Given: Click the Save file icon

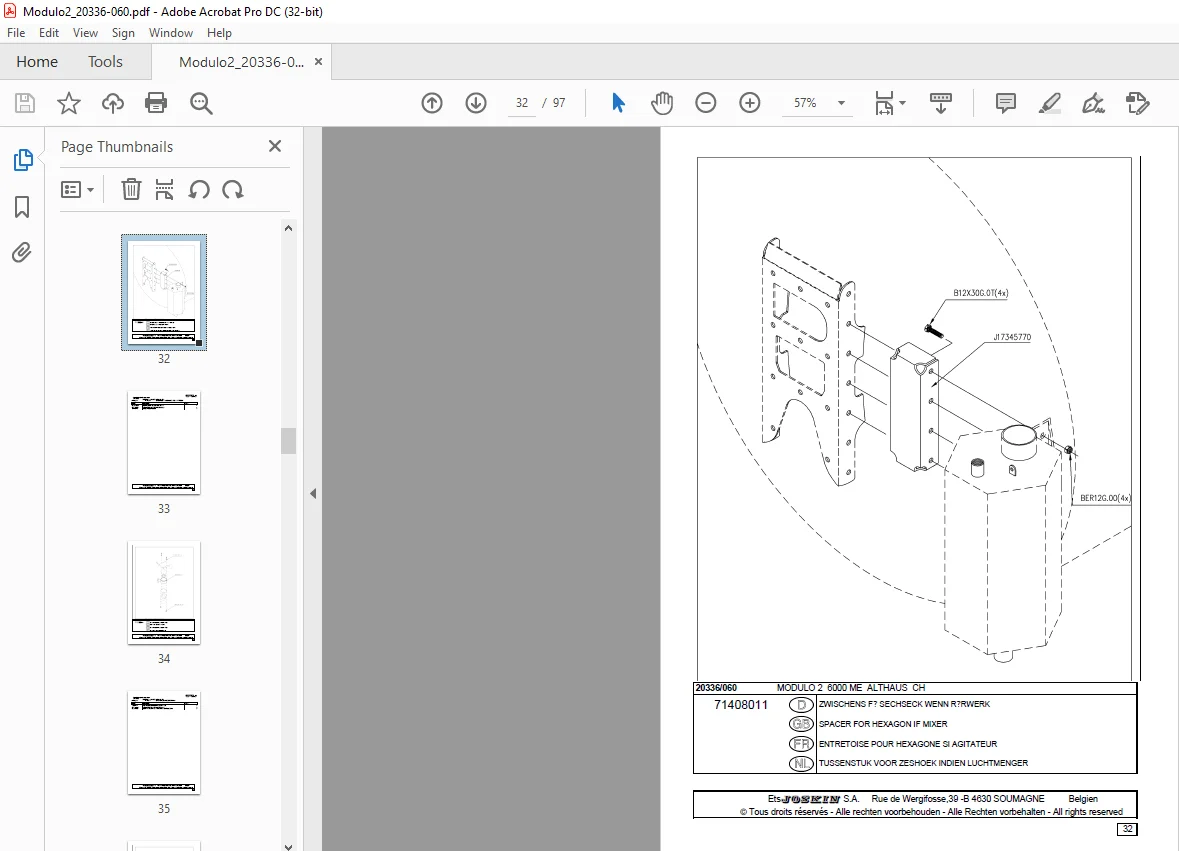Looking at the screenshot, I should click(x=25, y=103).
